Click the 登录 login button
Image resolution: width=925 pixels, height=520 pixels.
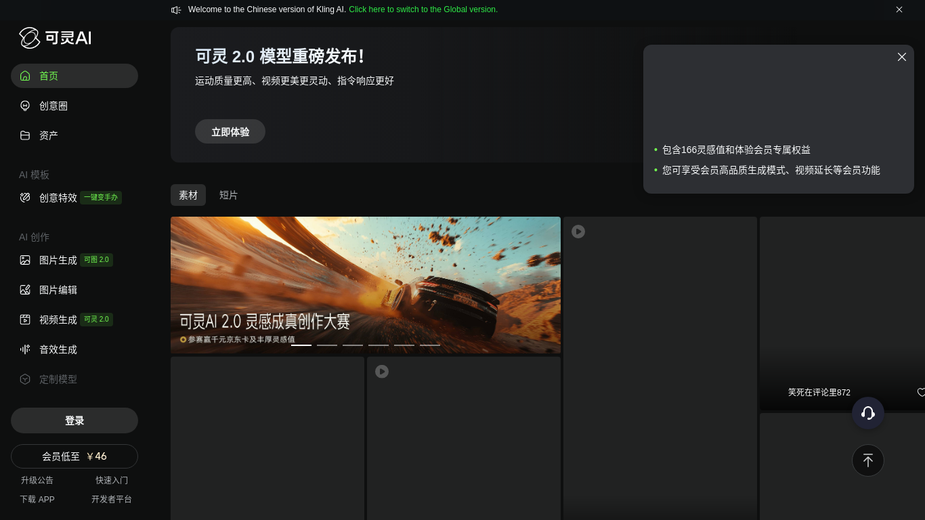coord(74,421)
